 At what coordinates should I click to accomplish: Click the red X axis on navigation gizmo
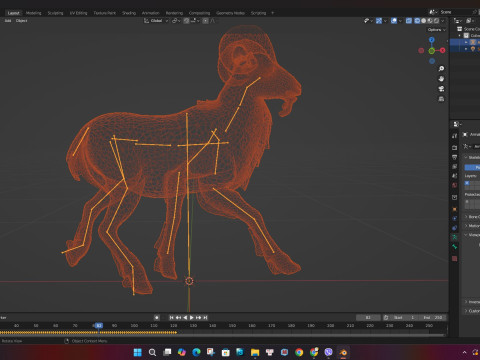442,50
